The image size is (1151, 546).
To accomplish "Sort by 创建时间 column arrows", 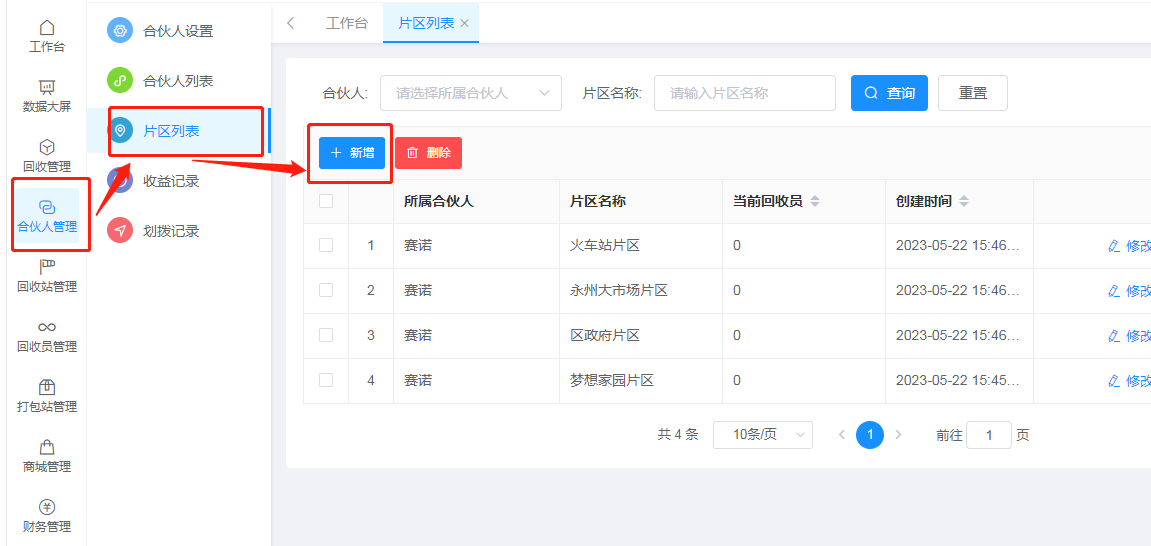I will (x=964, y=201).
